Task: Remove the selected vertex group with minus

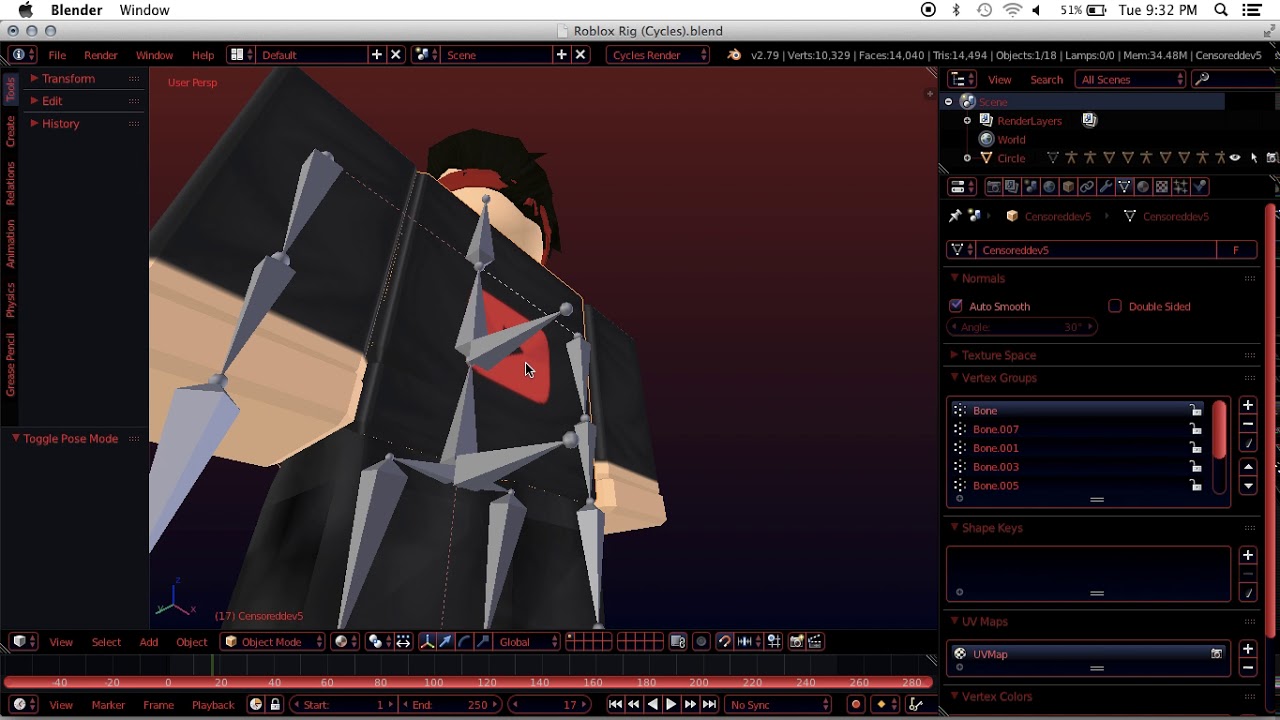Action: pos(1247,424)
